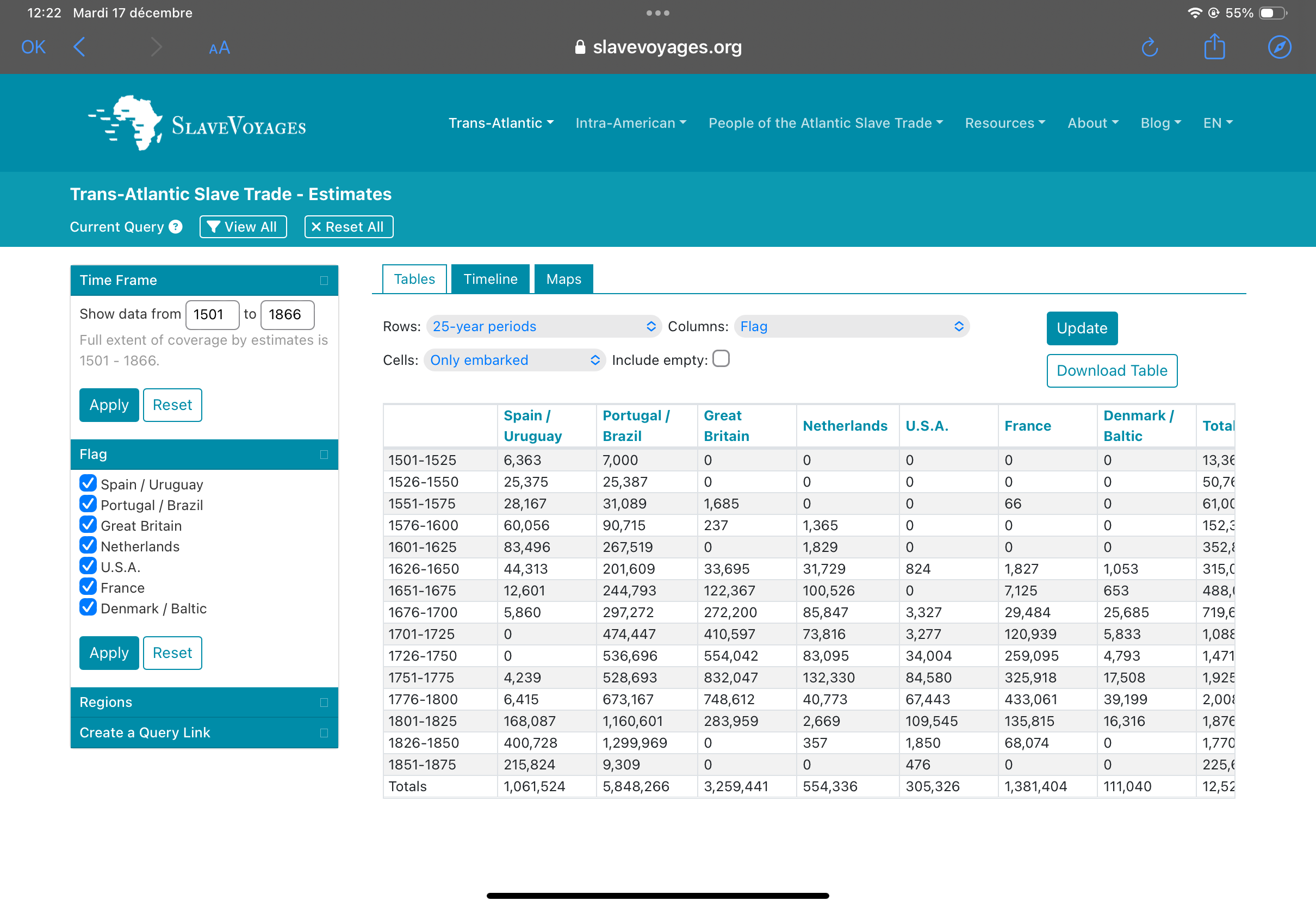Click Download Table

[1112, 370]
